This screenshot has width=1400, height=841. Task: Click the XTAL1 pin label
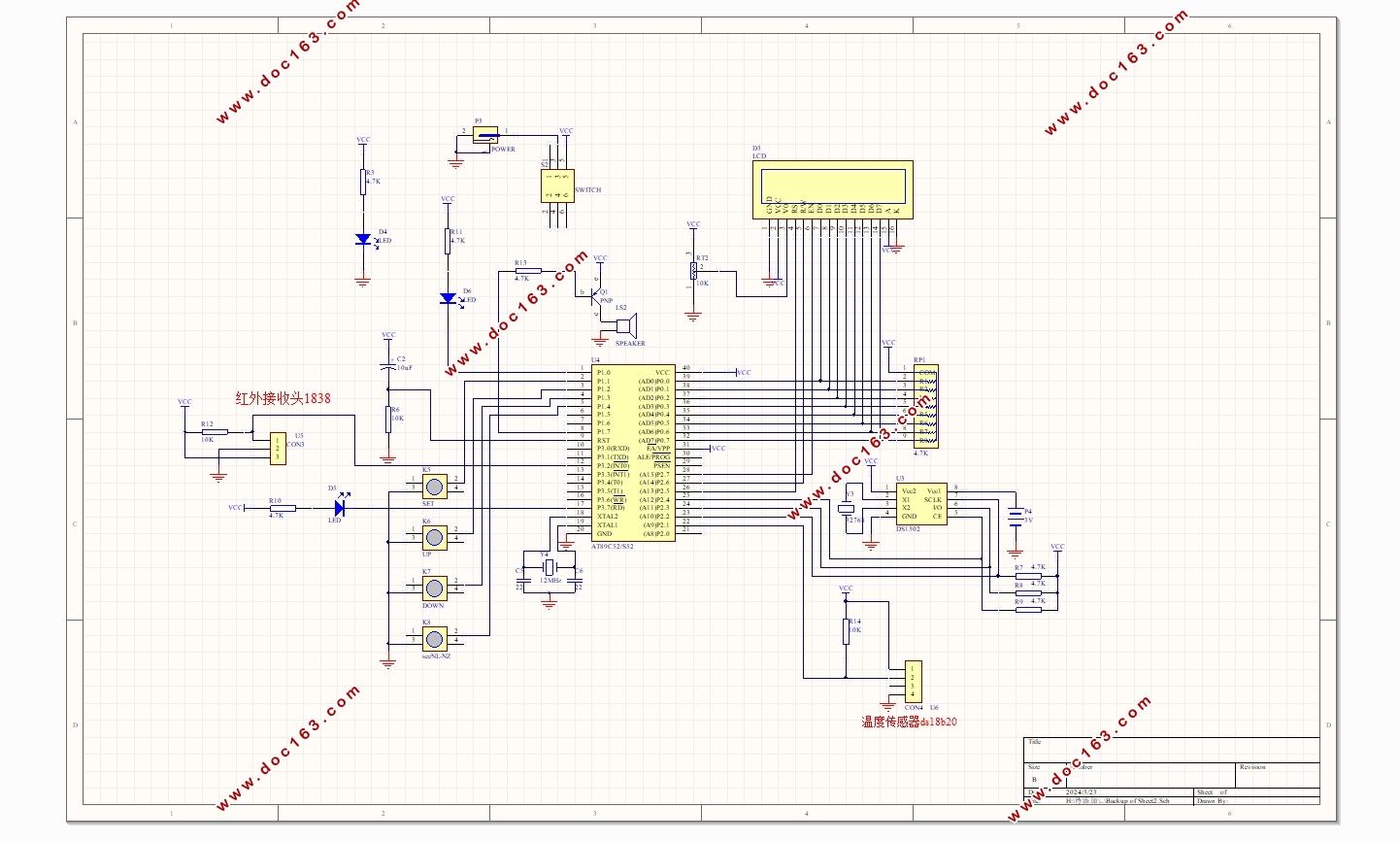coord(607,525)
